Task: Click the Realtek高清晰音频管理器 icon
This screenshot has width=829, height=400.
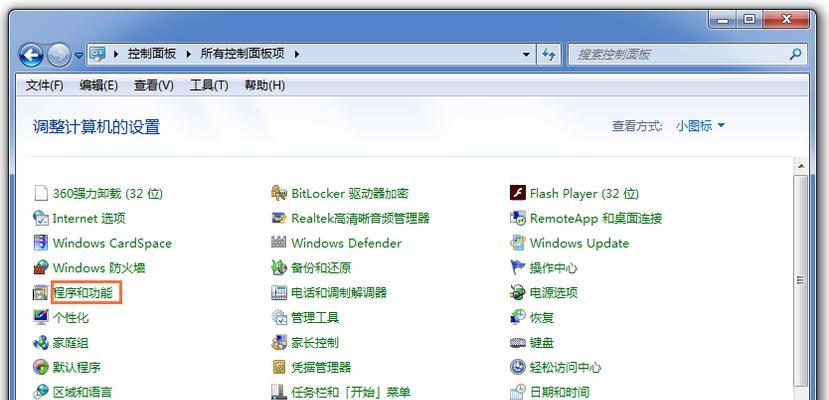Action: [279, 218]
